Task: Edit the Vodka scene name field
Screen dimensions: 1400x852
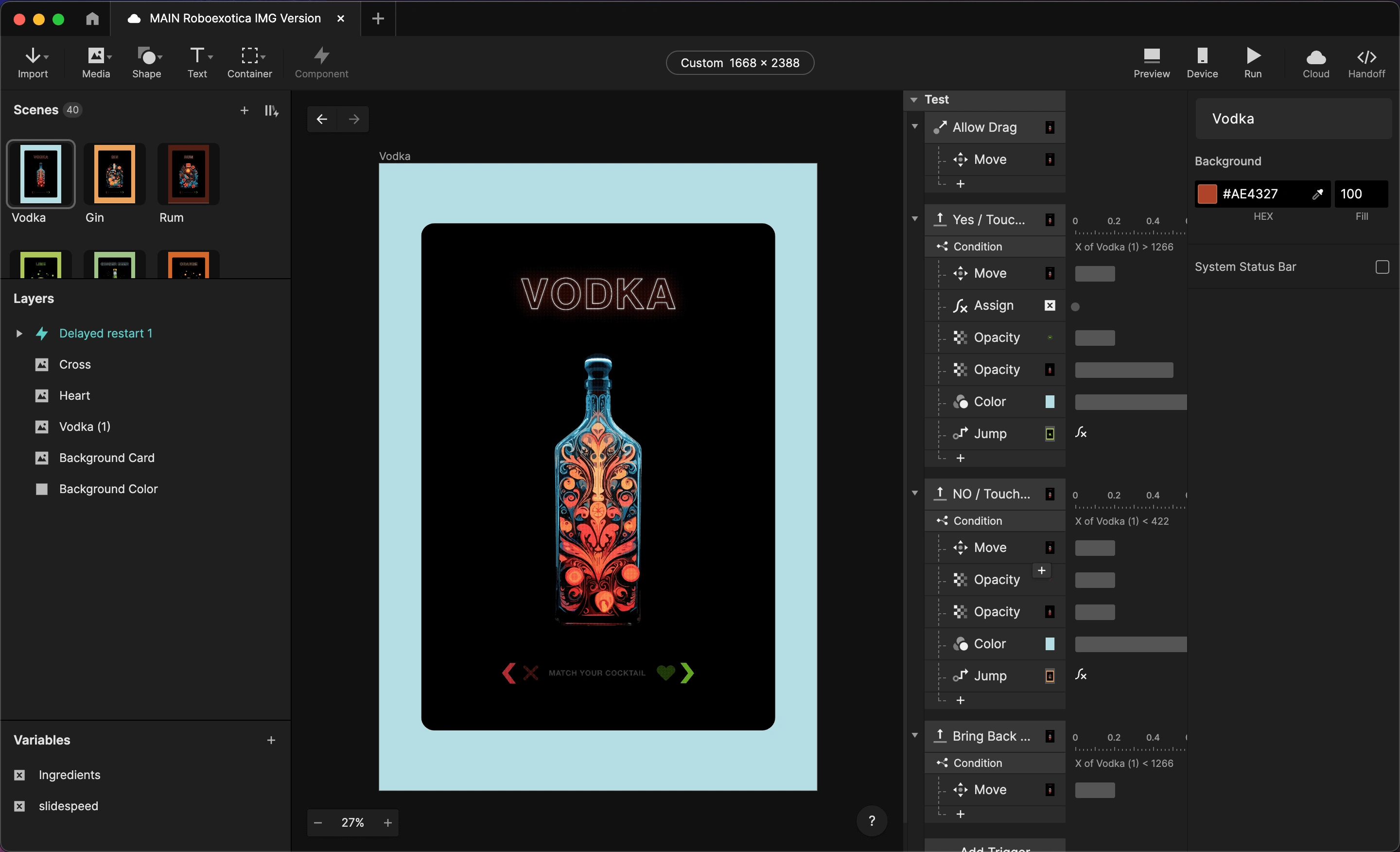Action: [1293, 119]
